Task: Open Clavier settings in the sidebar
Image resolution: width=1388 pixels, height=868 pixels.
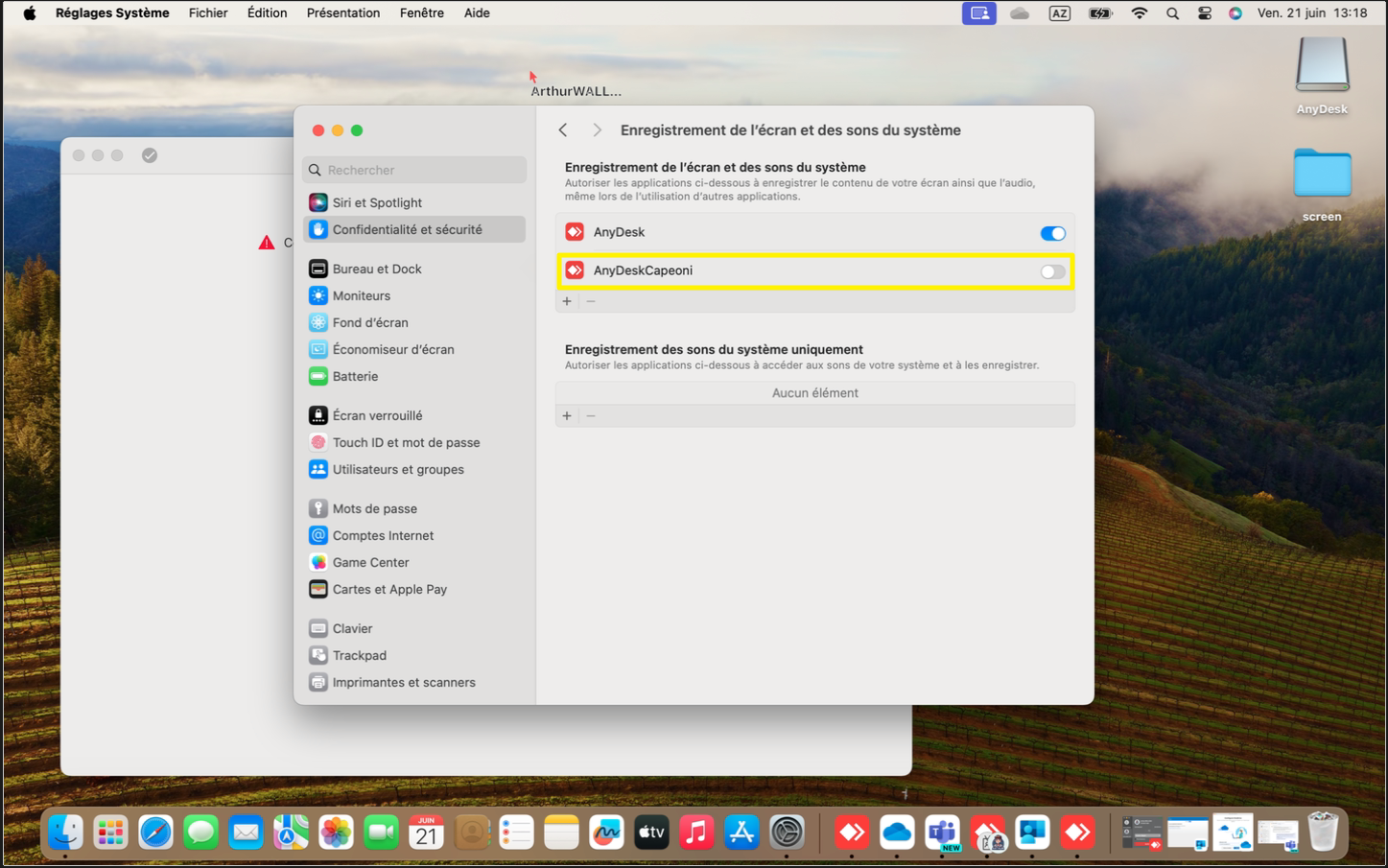Action: [414, 628]
